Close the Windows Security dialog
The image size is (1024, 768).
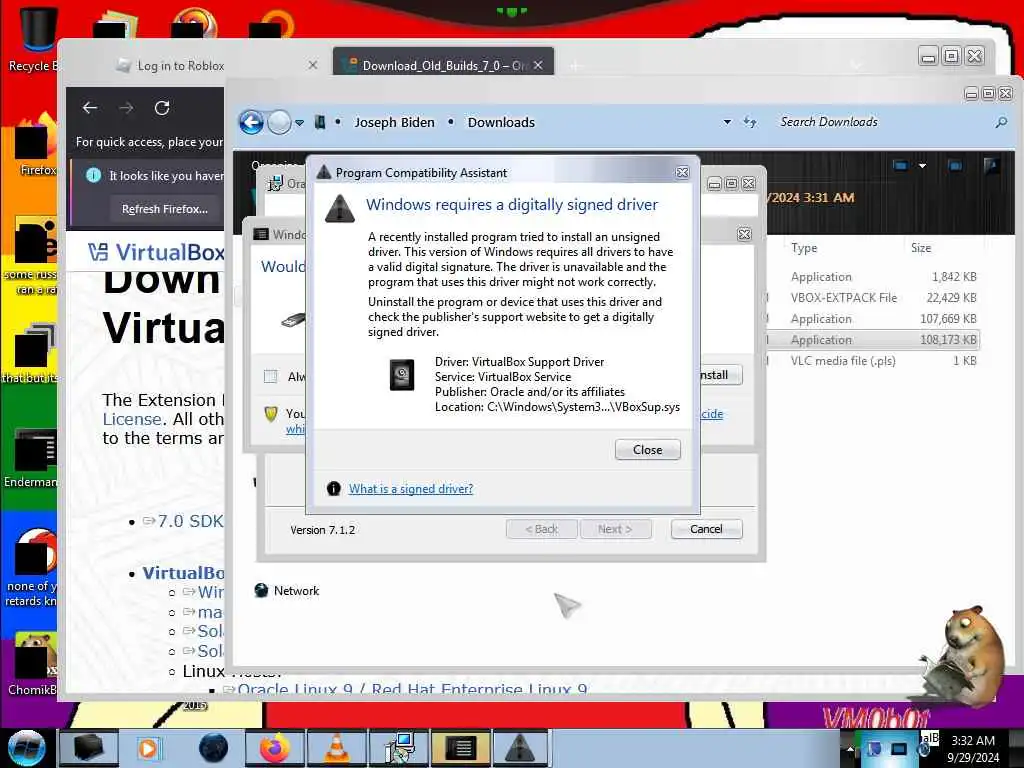[x=744, y=234]
